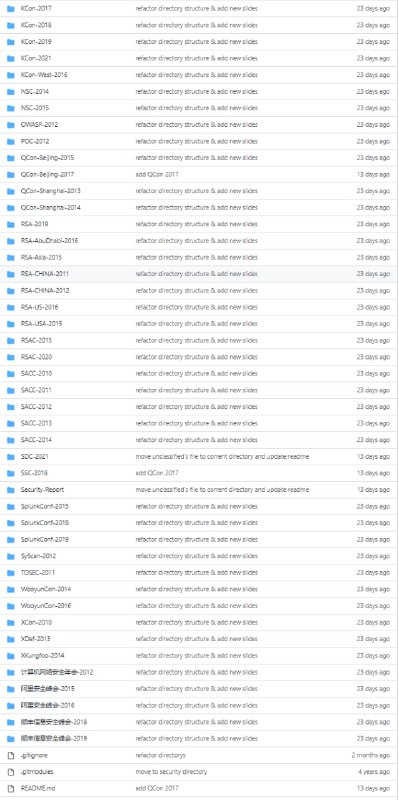Open the README.md file
Viewport: 399px width, 800px height.
point(38,788)
